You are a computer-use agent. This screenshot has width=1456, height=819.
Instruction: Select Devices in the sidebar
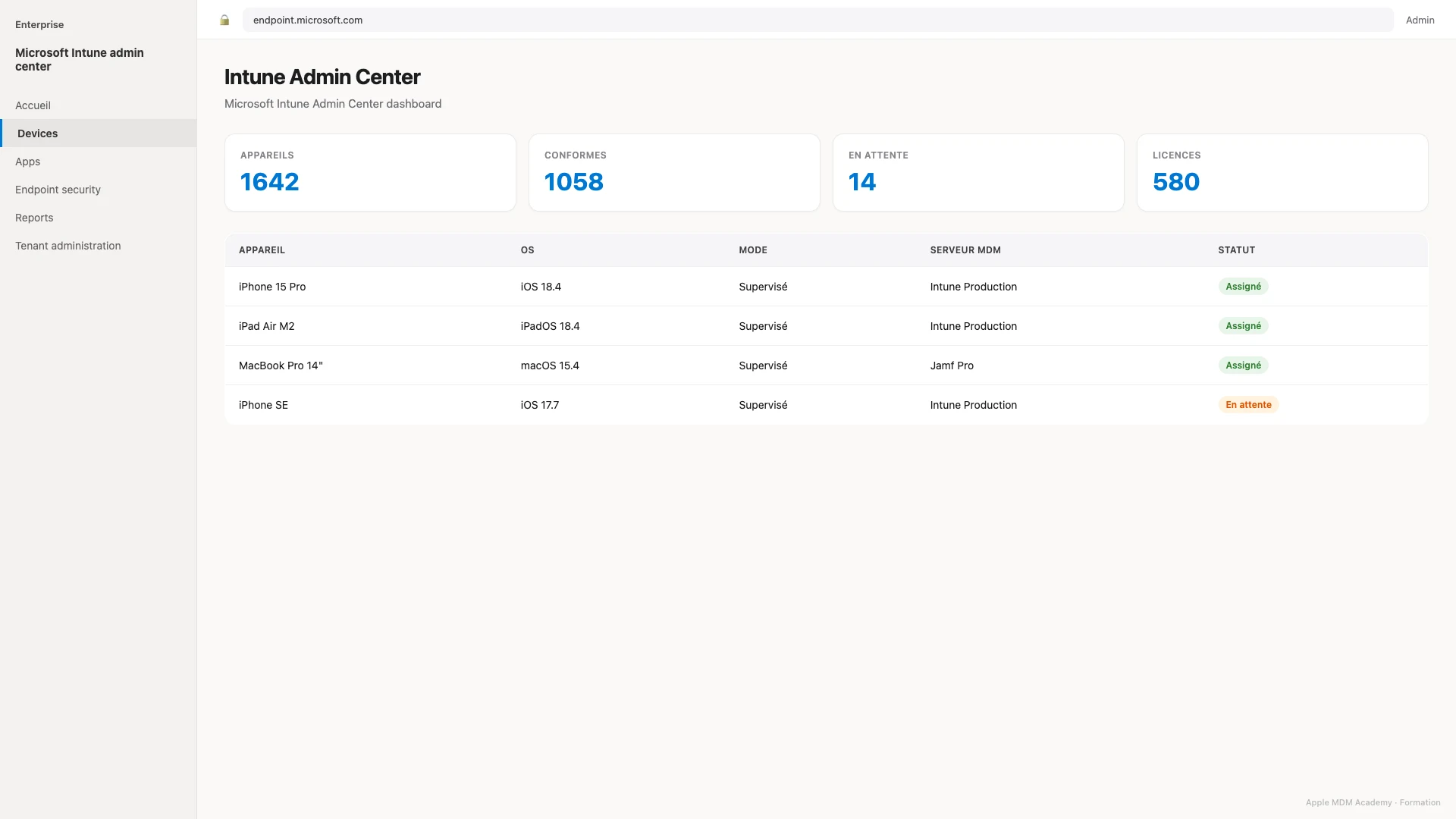(x=99, y=133)
